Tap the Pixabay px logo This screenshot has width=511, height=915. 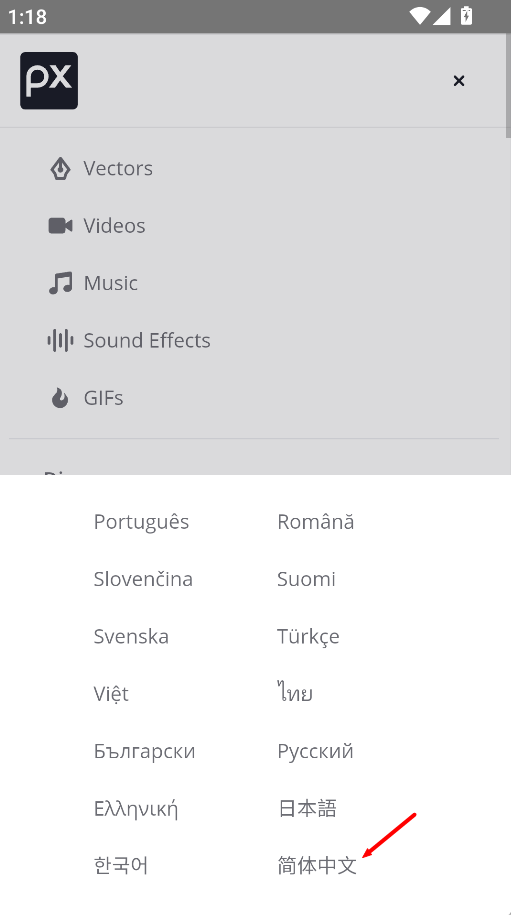pos(49,81)
